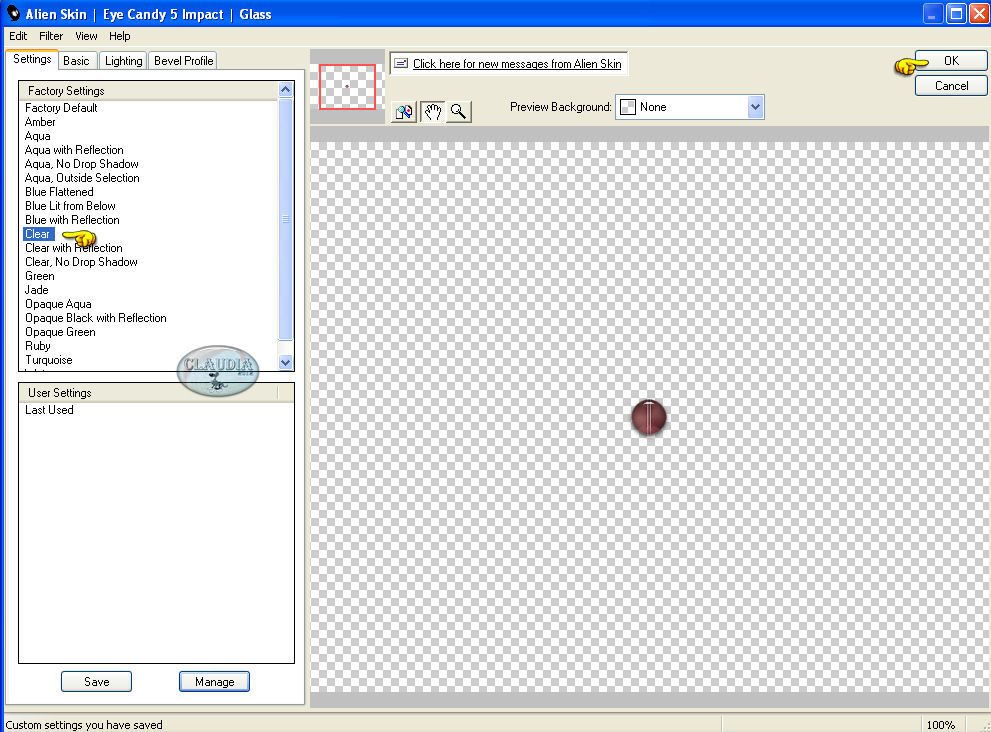Select Clear, No Drop Shadow preset

81,262
